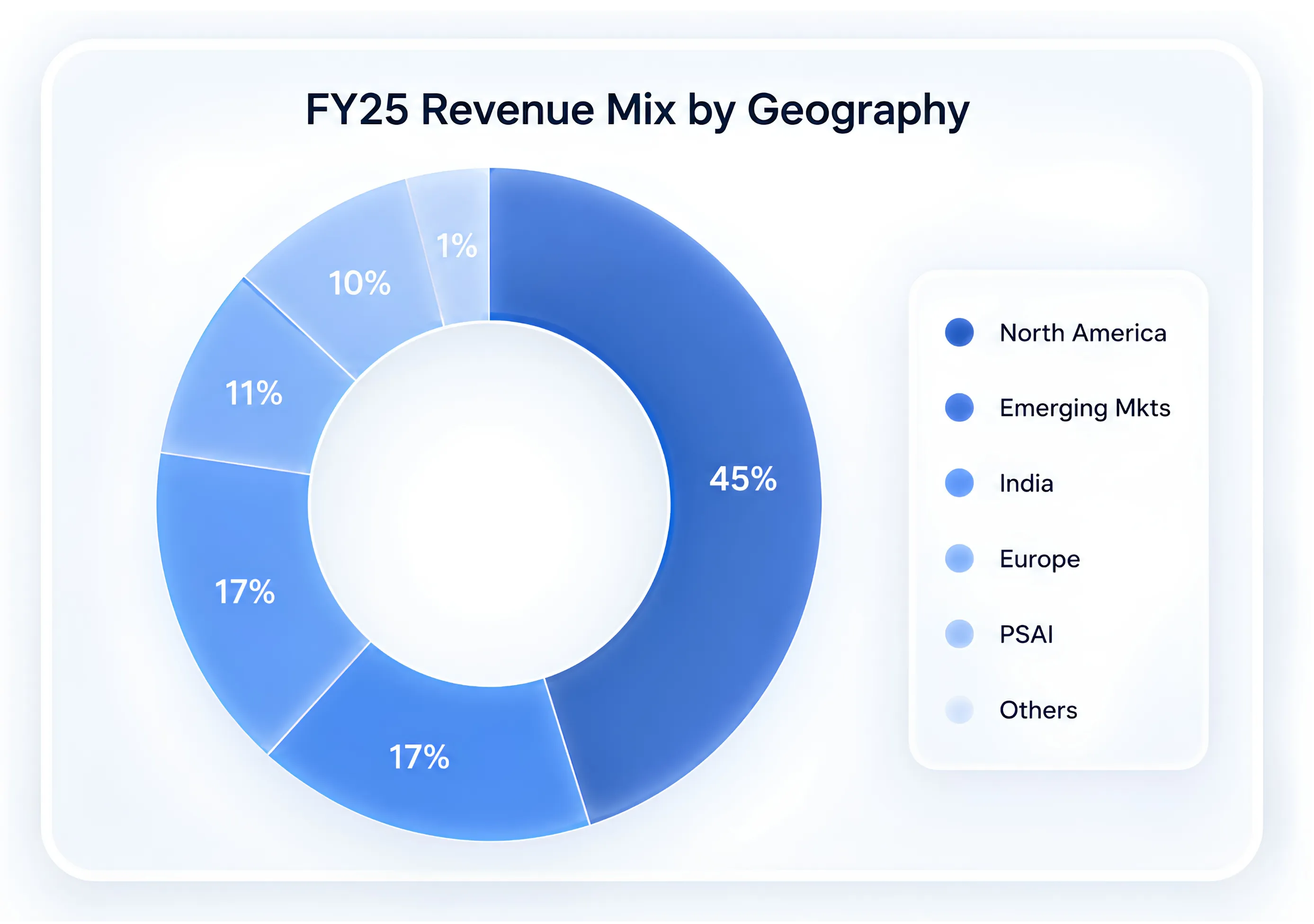
Task: Click the FY25 Revenue Mix chart title
Action: pyautogui.click(x=637, y=110)
